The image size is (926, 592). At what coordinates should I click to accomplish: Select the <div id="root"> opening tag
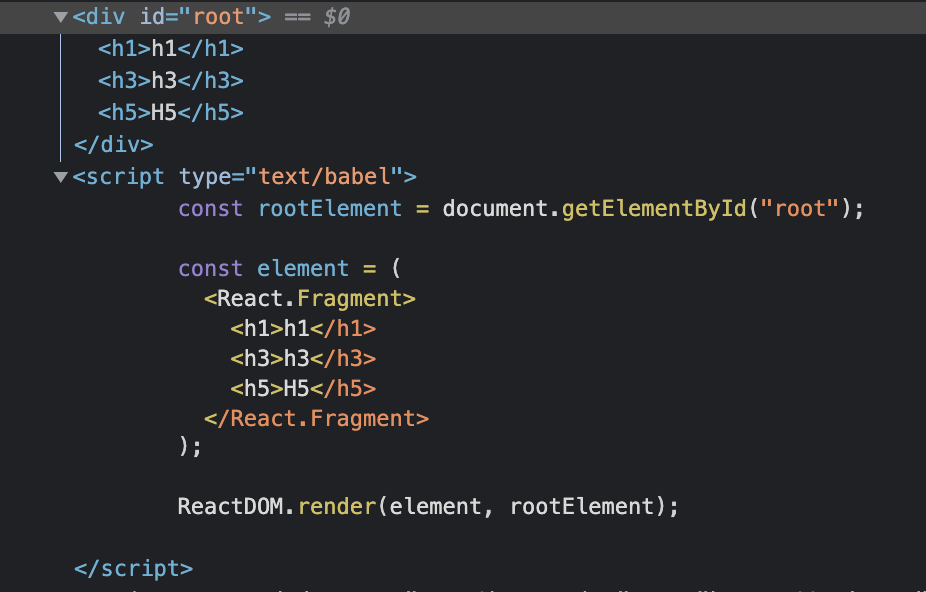pyautogui.click(x=172, y=17)
